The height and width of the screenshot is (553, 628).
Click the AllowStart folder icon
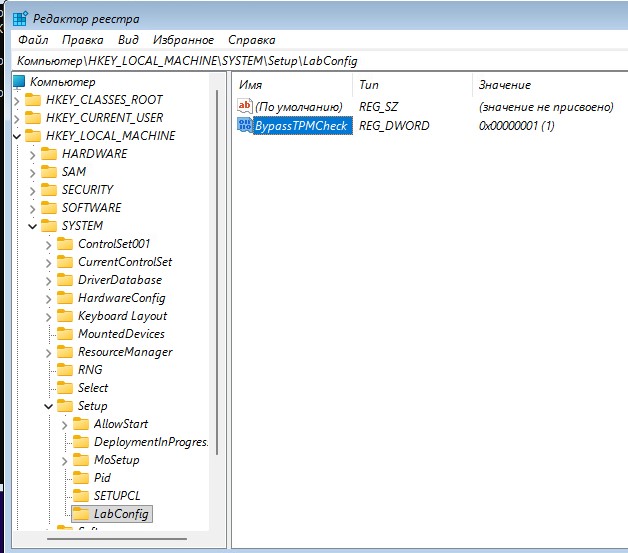[x=81, y=424]
